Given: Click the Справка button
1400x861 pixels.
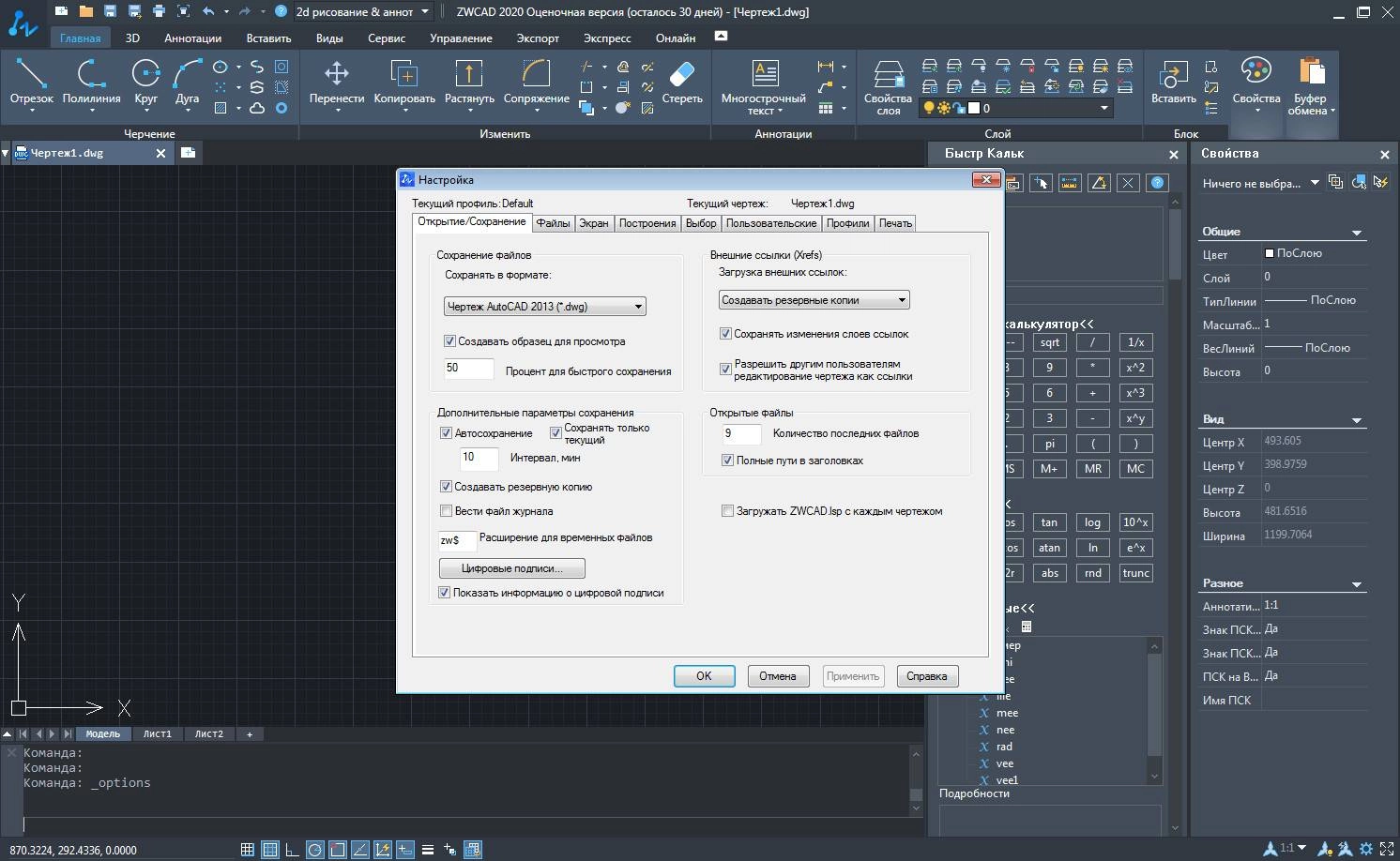Looking at the screenshot, I should pos(927,676).
